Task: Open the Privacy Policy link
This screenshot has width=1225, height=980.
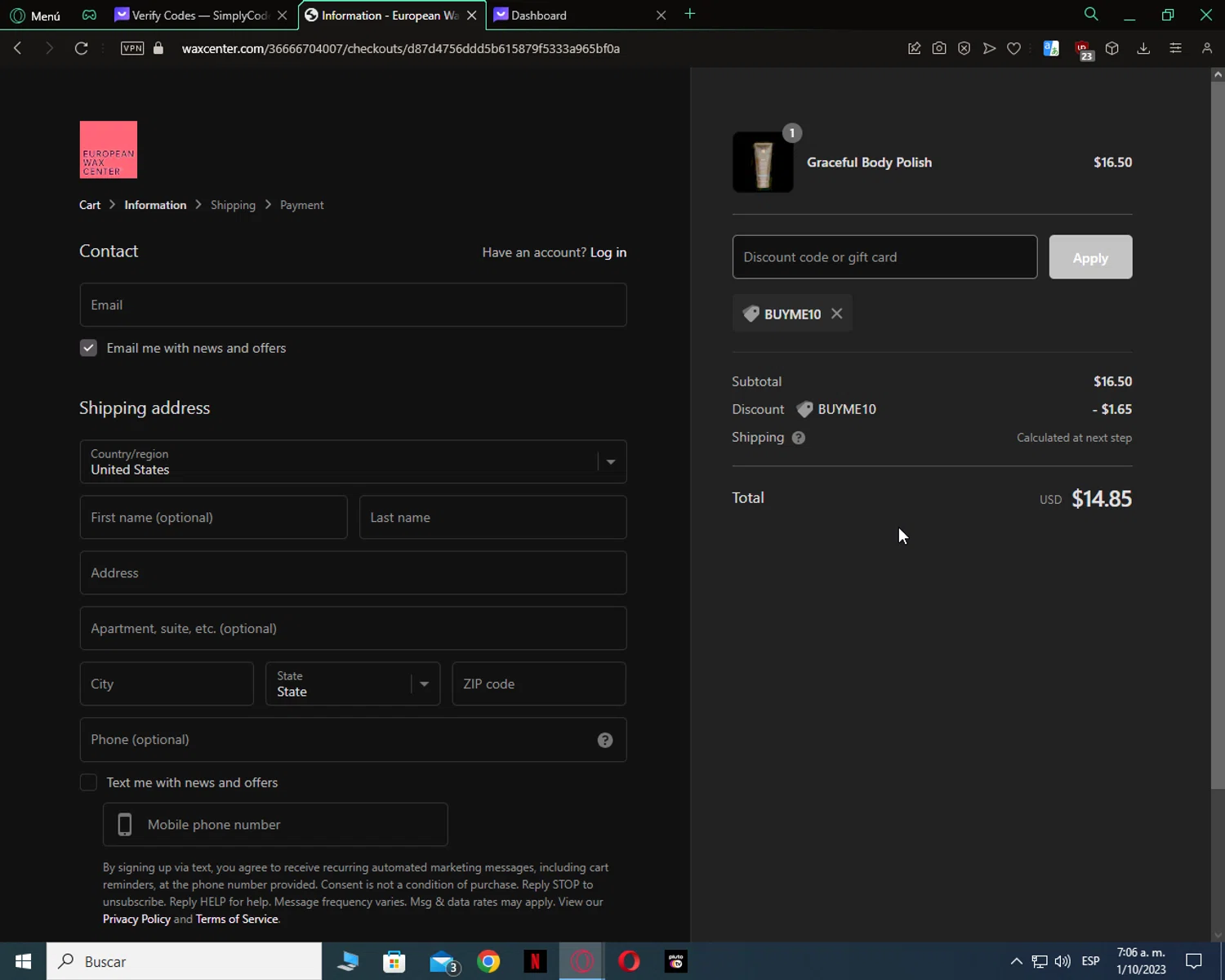Action: [136, 919]
